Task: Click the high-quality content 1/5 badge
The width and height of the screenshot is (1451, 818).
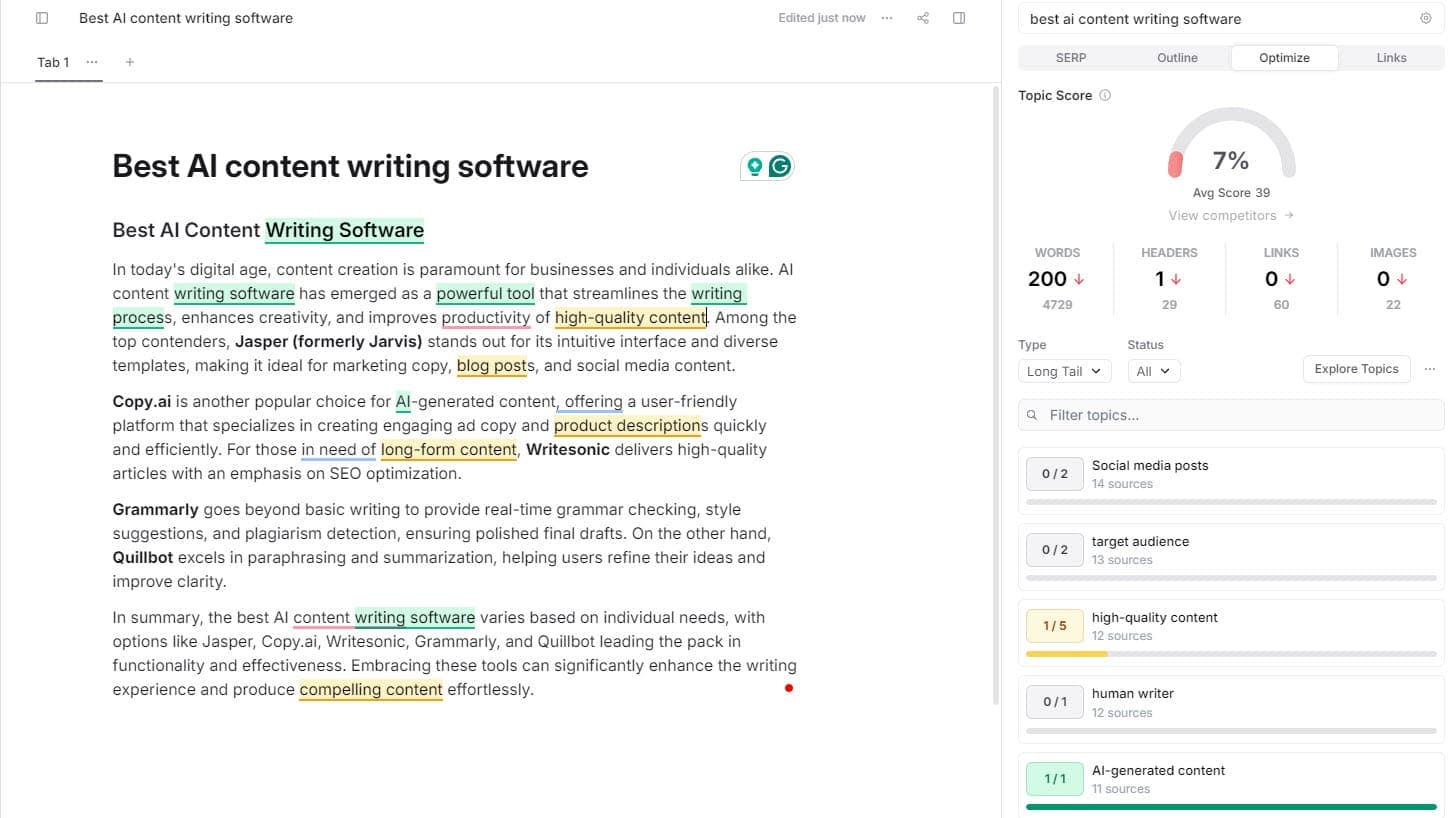Action: (1054, 626)
